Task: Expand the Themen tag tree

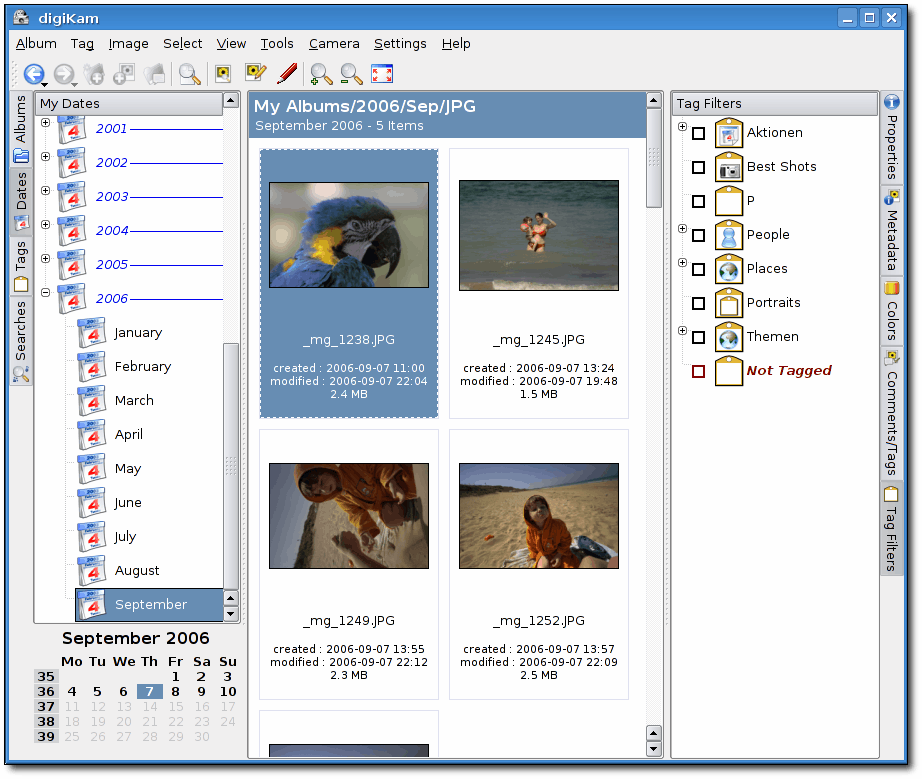Action: click(682, 330)
